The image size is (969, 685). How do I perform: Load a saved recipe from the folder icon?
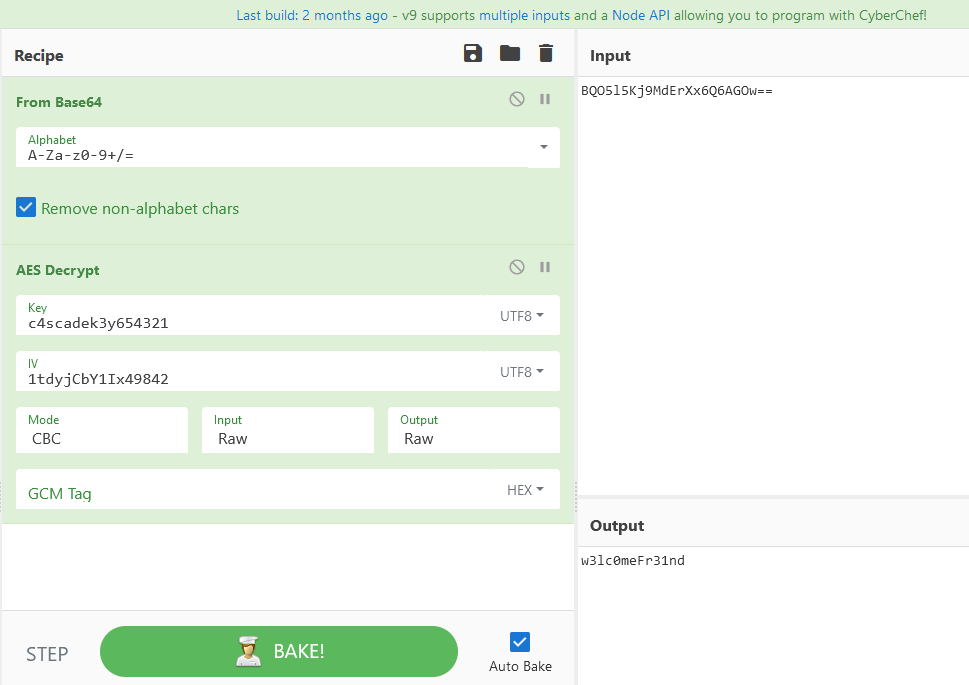coord(509,53)
